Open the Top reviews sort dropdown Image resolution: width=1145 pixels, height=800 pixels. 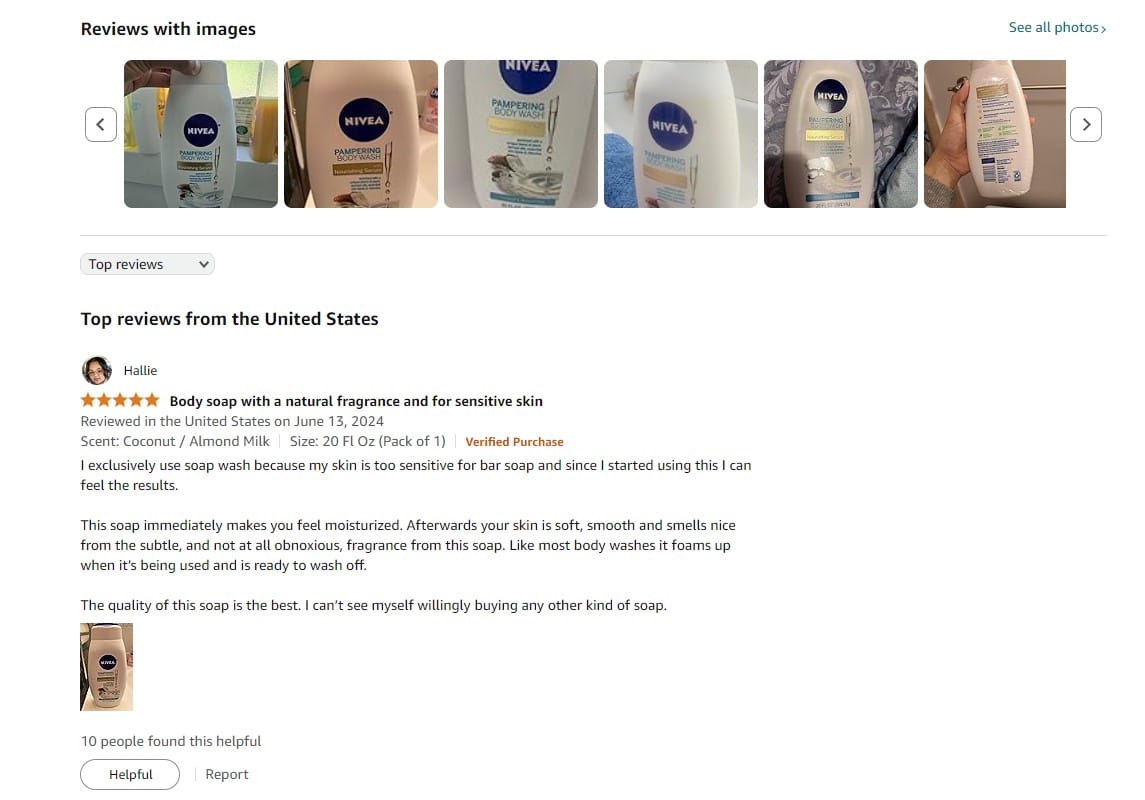click(x=148, y=264)
